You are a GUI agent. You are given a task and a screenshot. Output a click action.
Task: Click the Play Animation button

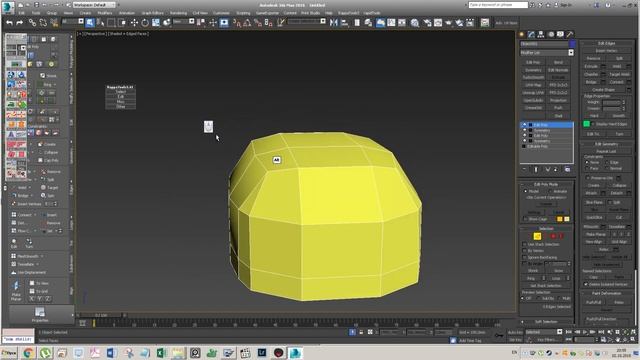click(x=585, y=332)
